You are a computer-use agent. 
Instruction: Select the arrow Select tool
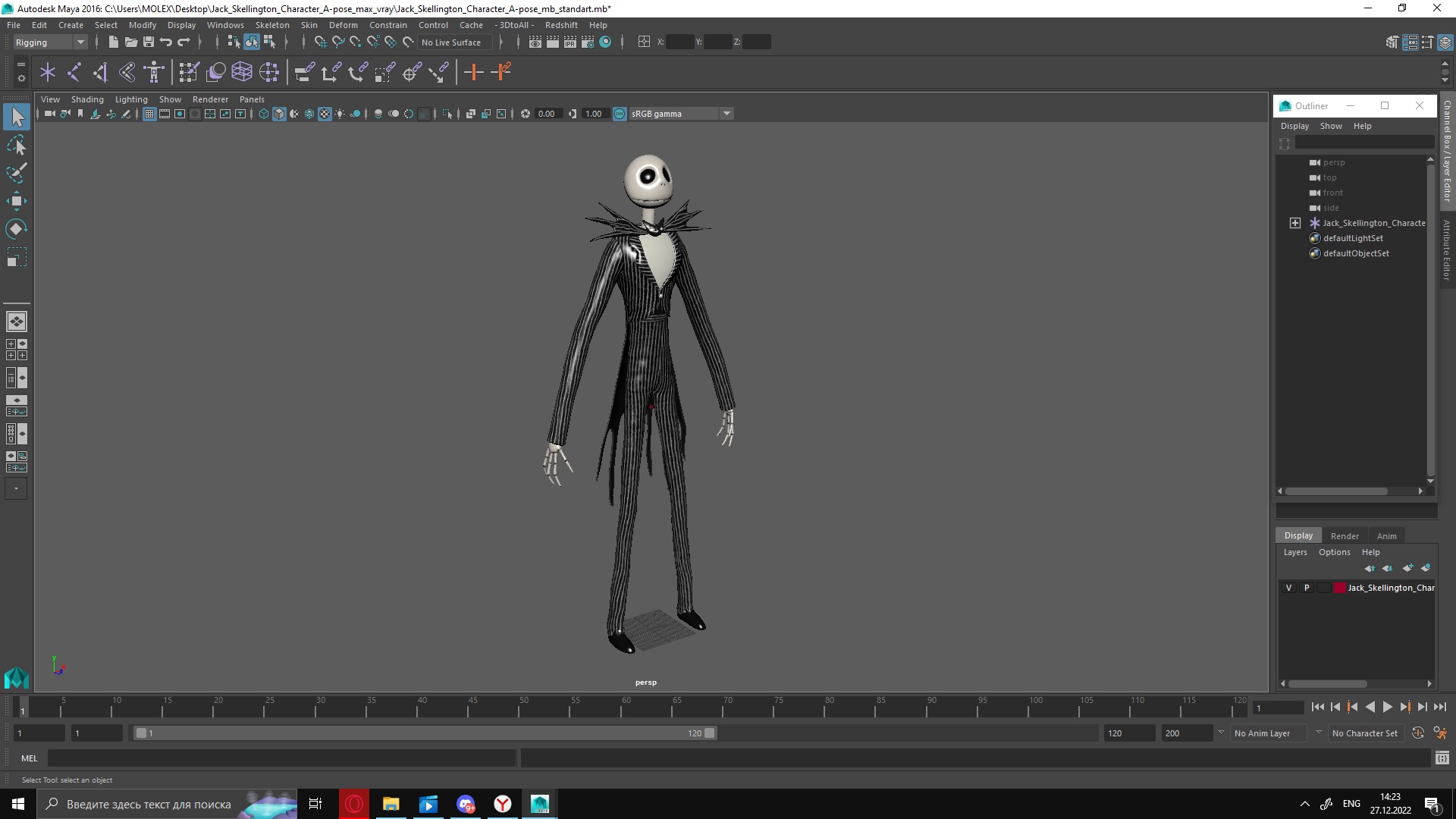[17, 117]
